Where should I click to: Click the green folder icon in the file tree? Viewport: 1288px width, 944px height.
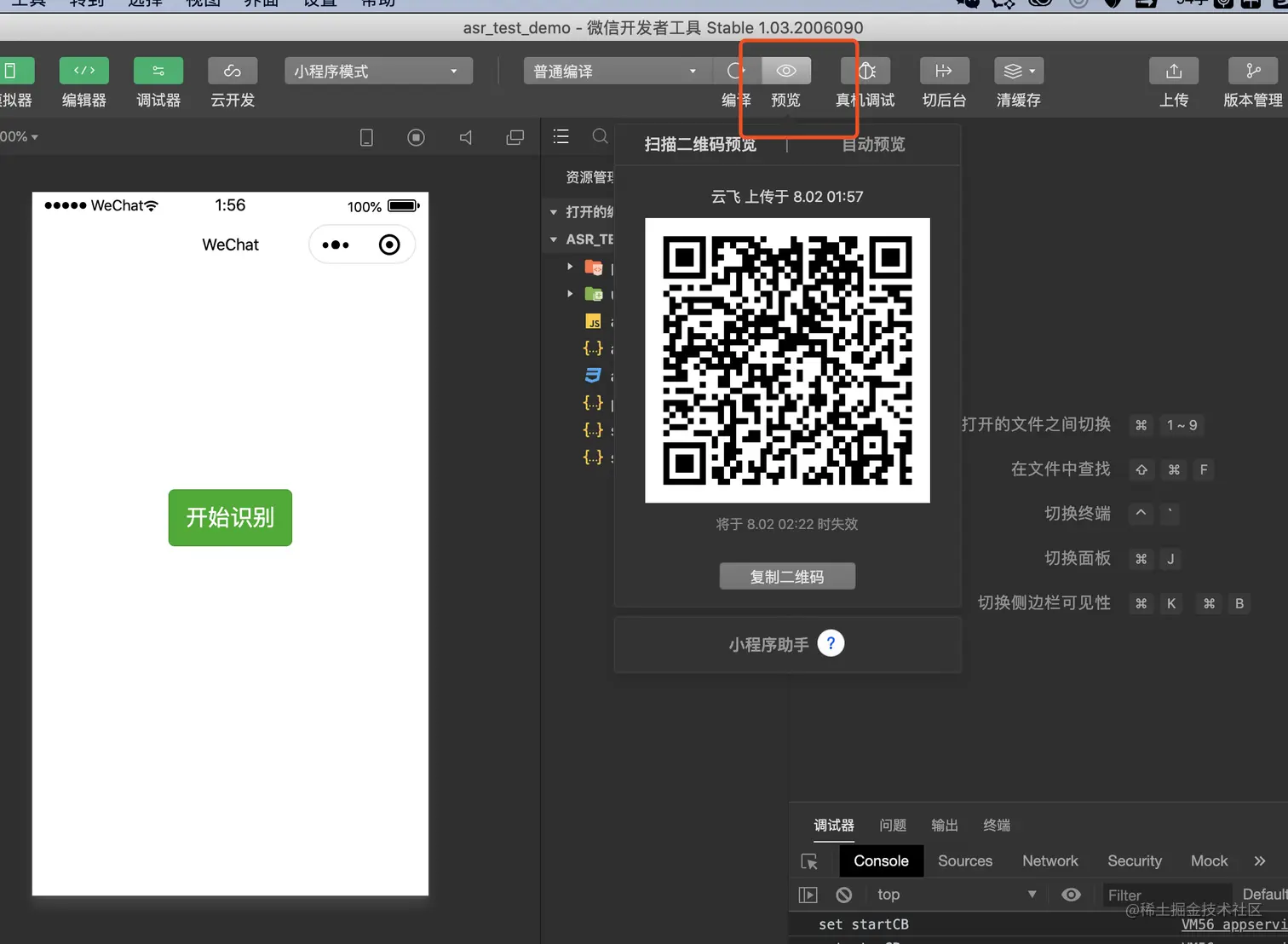tap(594, 294)
